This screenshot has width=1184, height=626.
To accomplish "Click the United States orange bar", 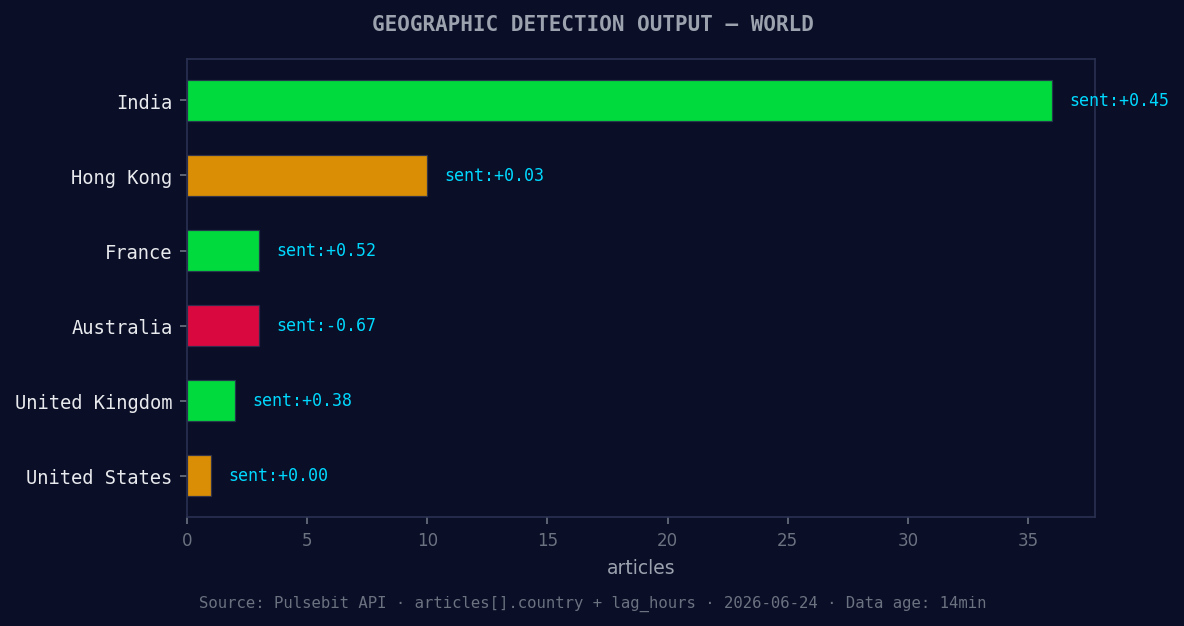I will [199, 476].
